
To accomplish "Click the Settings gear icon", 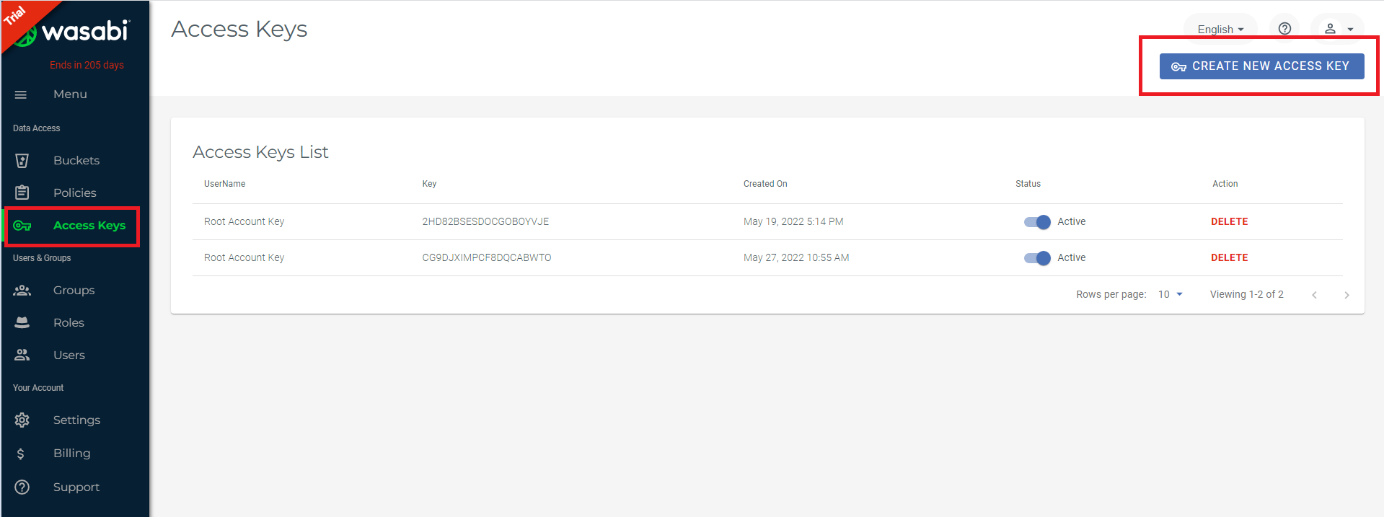I will click(21, 420).
